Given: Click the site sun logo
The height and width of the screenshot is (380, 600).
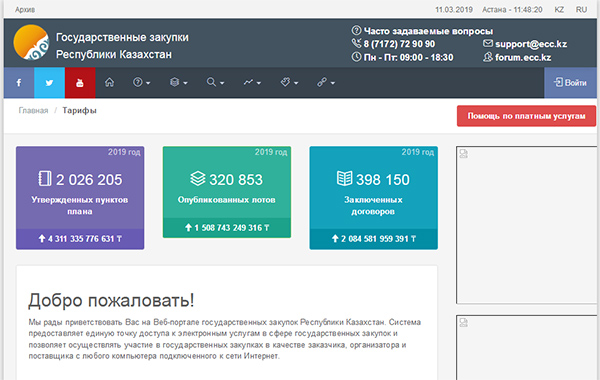Looking at the screenshot, I should click(31, 42).
